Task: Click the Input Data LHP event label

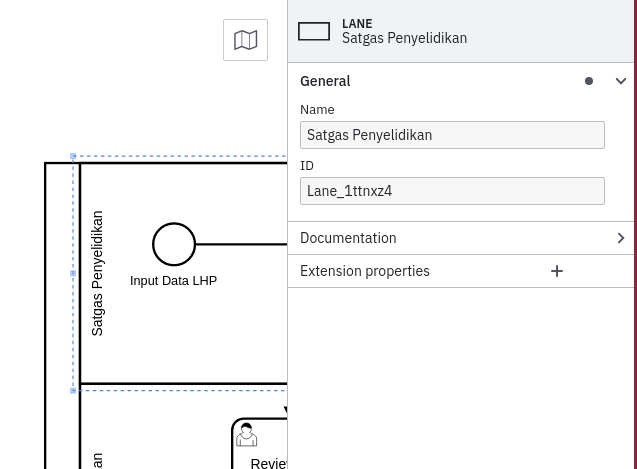Action: tap(173, 281)
